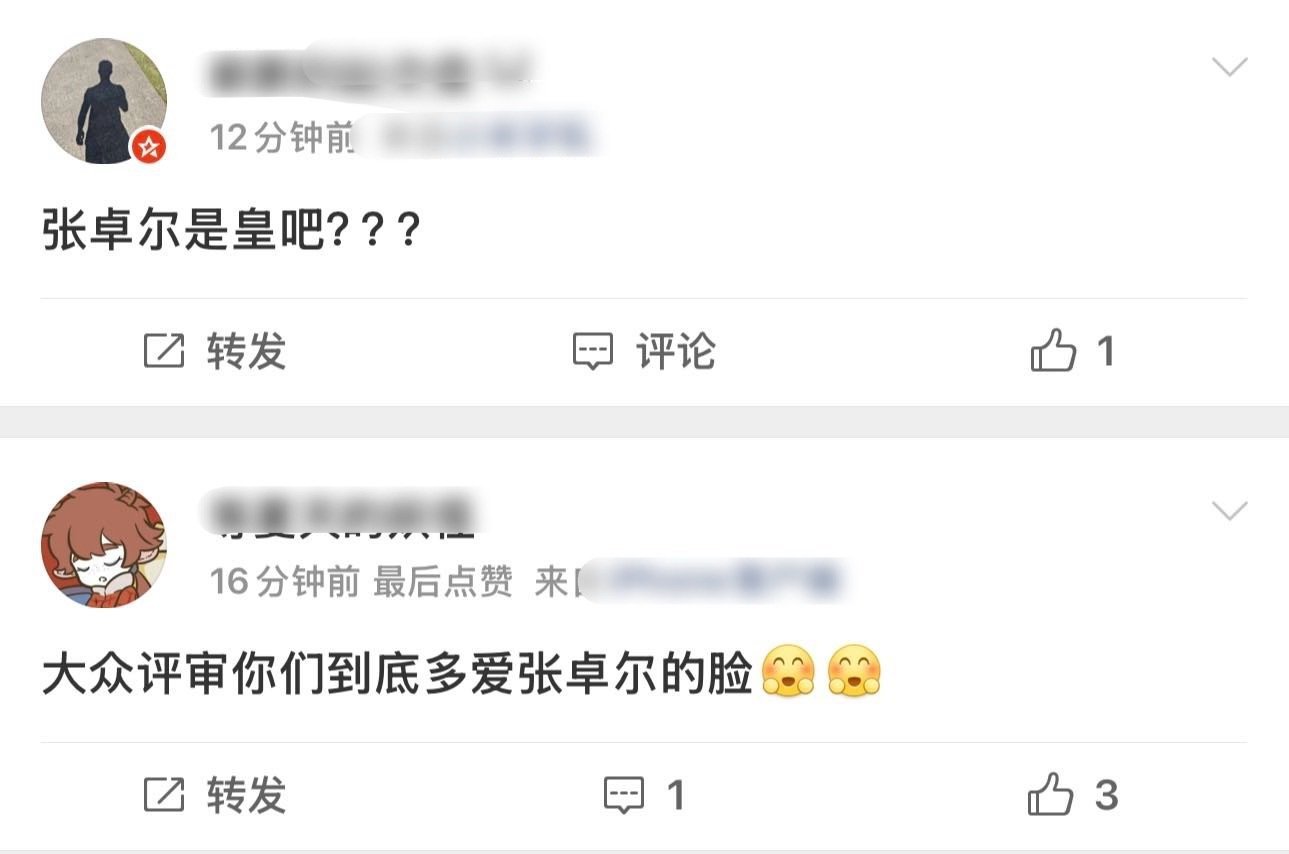This screenshot has width=1289, height=854.
Task: Open comments via the bubble icon showing 1
Action: click(624, 796)
